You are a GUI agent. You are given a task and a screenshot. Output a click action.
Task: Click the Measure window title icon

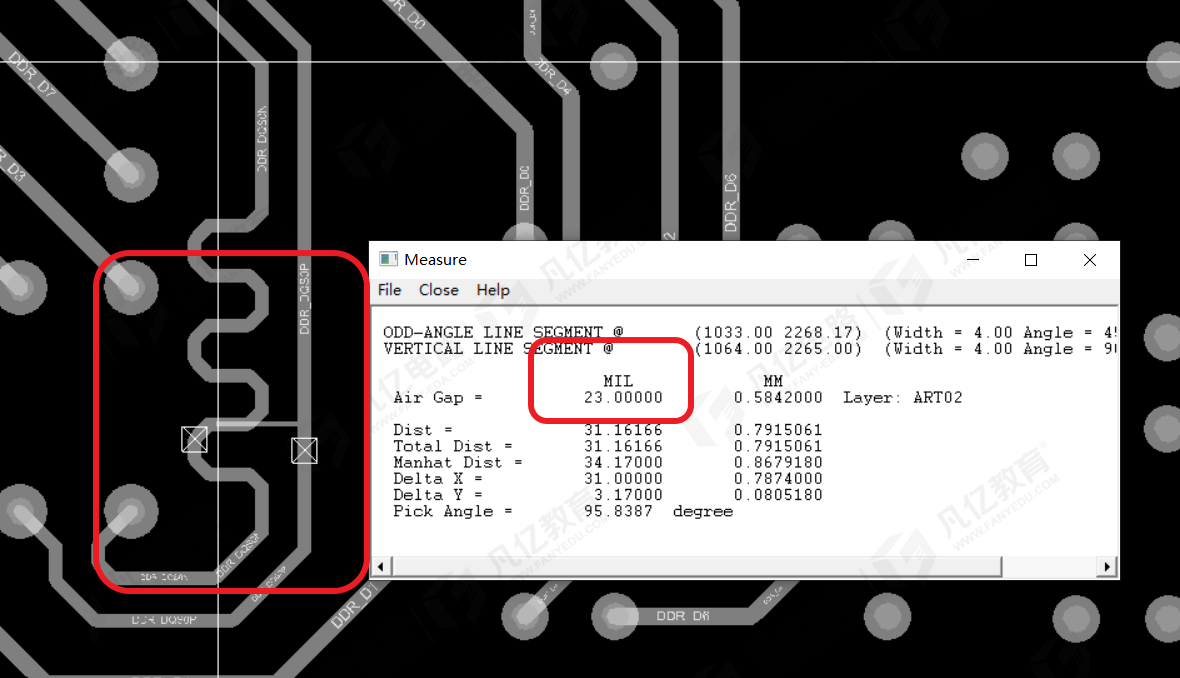tap(388, 259)
